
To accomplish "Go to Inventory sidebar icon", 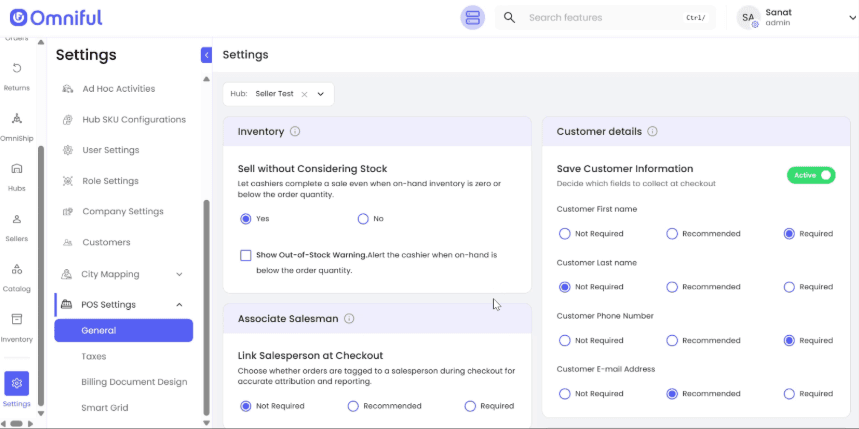I will click(17, 325).
